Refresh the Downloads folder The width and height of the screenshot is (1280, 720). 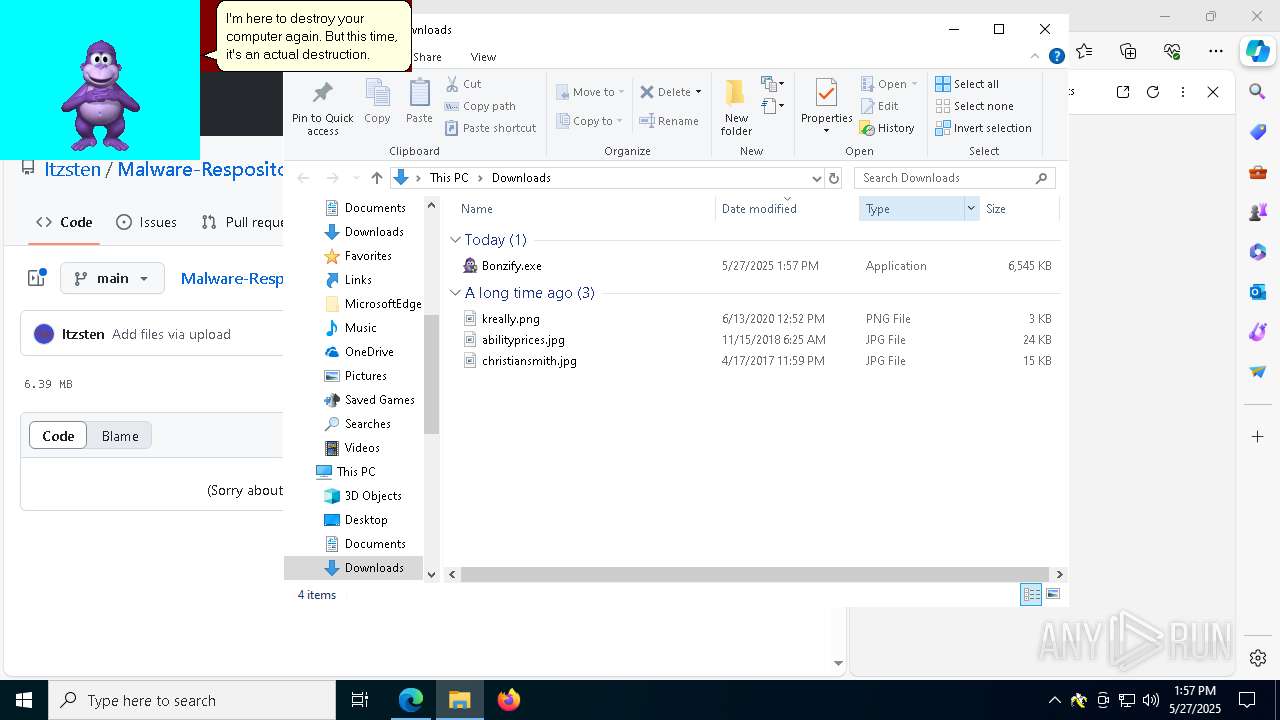[x=834, y=178]
